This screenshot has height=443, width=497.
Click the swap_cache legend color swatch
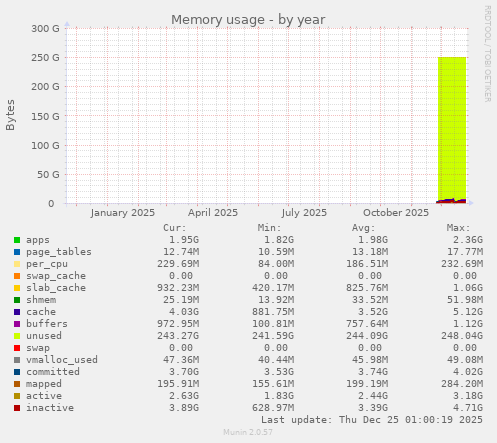point(17,276)
